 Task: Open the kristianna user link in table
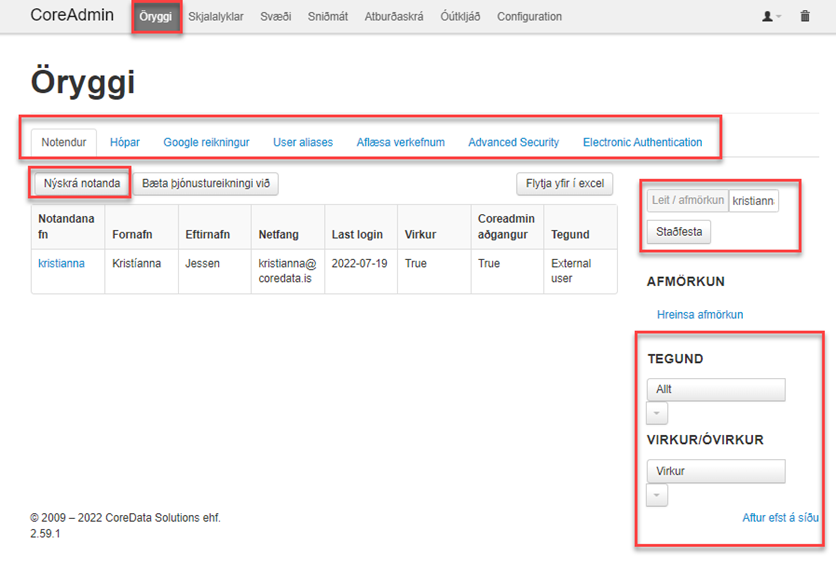(x=61, y=264)
